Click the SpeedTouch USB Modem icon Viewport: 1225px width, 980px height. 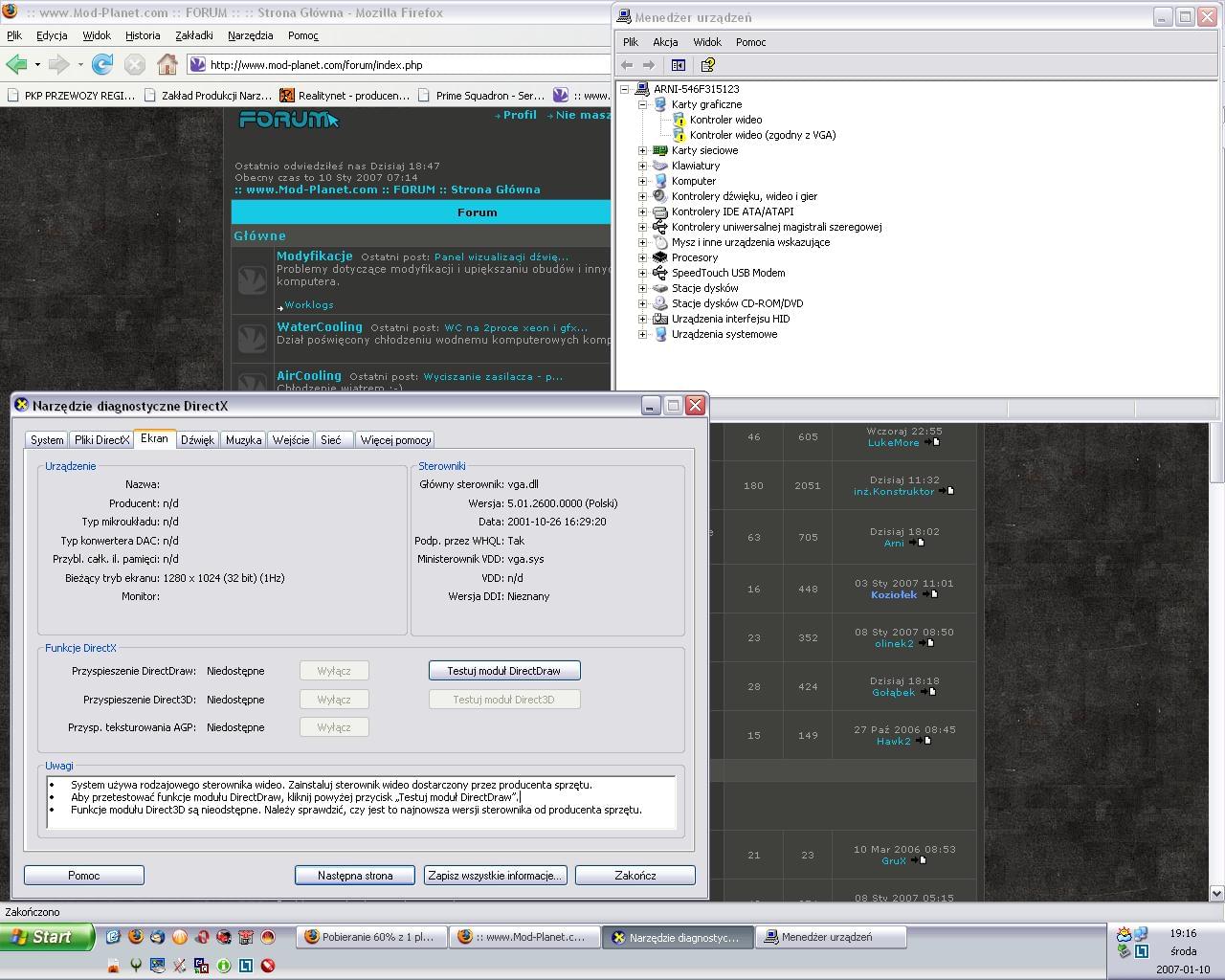[660, 273]
